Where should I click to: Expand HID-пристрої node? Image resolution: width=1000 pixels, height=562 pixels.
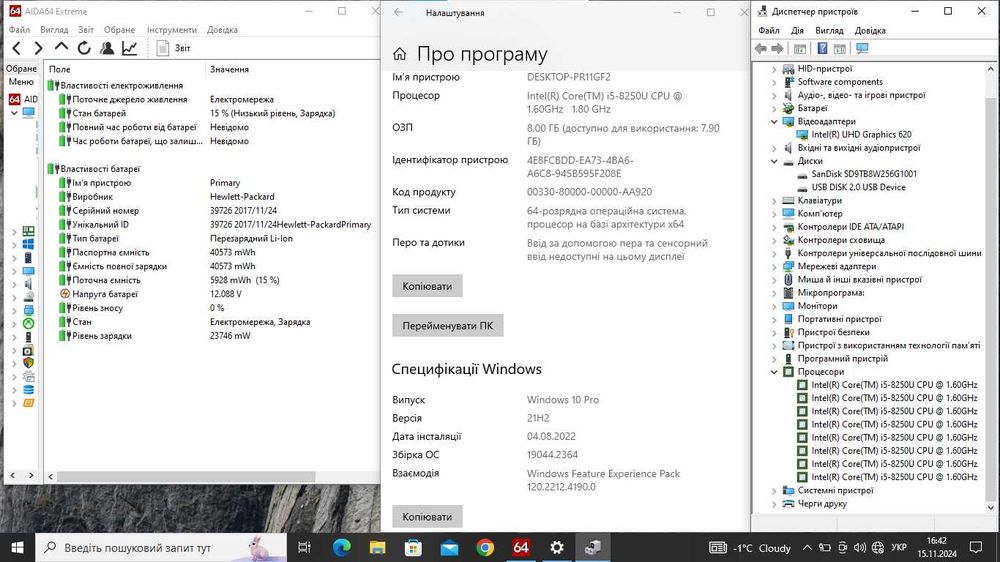coord(774,69)
